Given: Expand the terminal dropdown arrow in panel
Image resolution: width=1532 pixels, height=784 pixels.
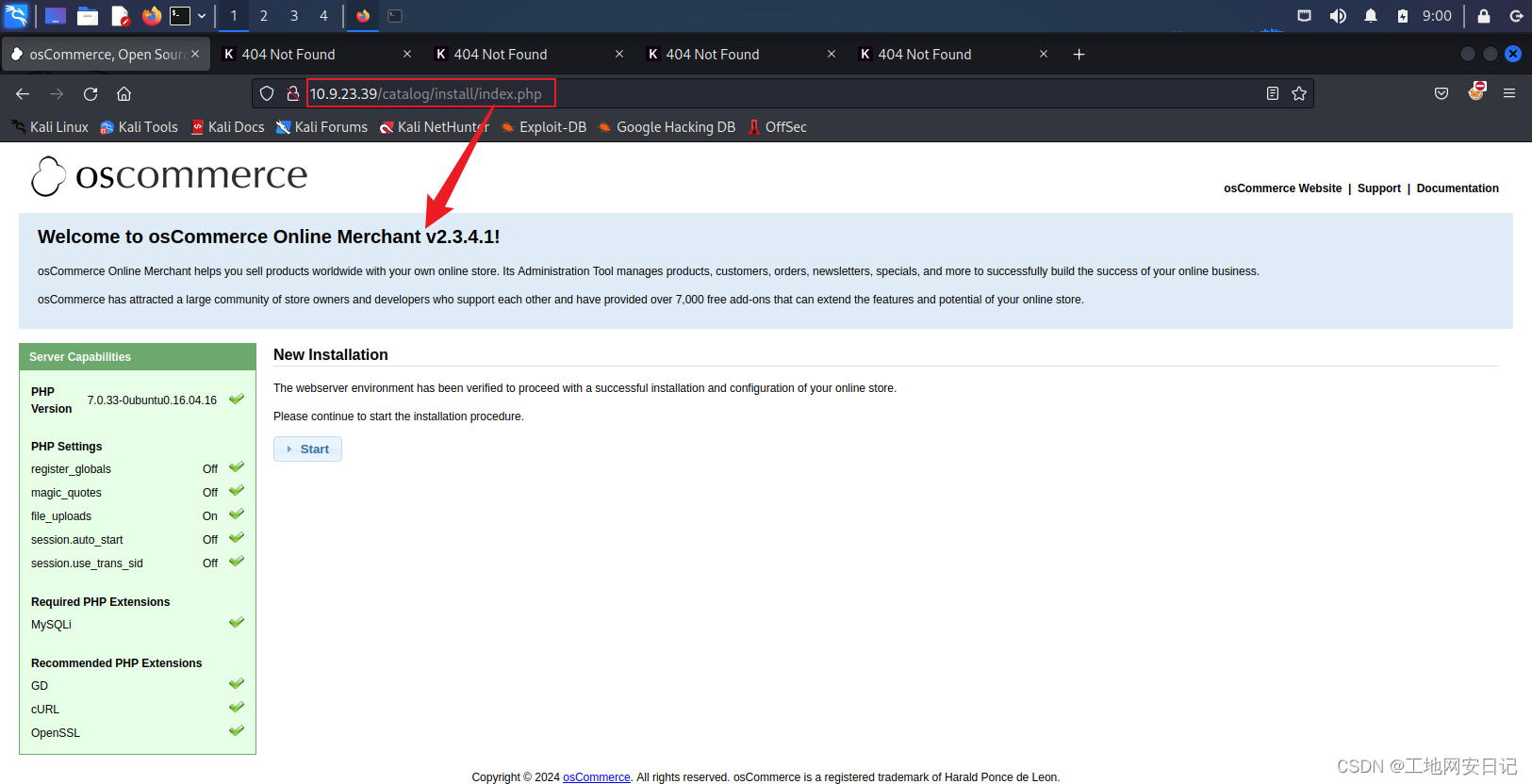Looking at the screenshot, I should point(202,16).
